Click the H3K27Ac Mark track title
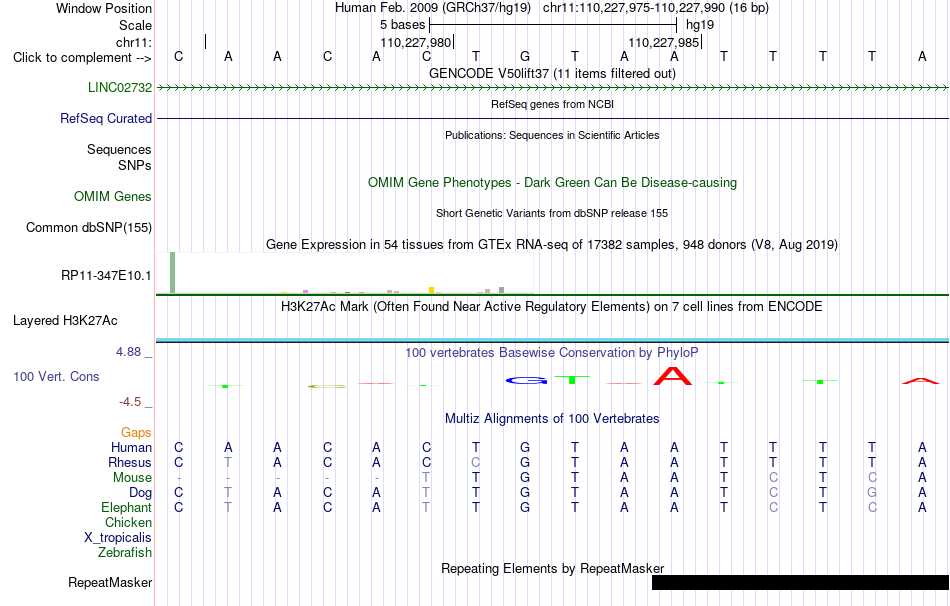Screen dimensions: 950x606 (552, 307)
